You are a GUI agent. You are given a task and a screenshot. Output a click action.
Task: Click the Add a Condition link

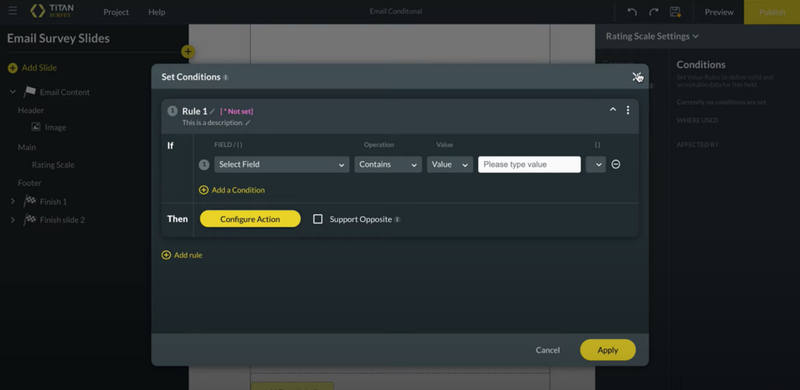(x=238, y=190)
